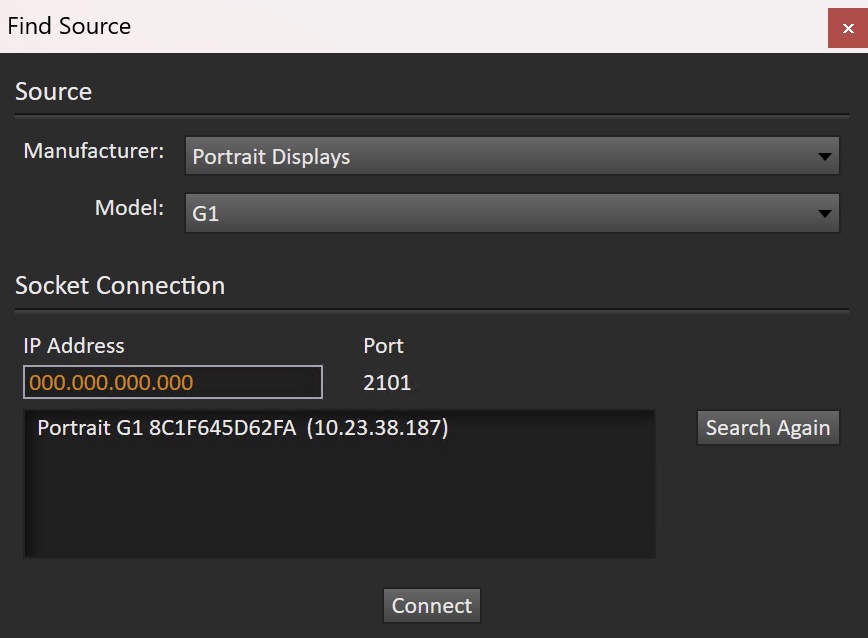
Task: Click the IP Address label
Action: (74, 346)
